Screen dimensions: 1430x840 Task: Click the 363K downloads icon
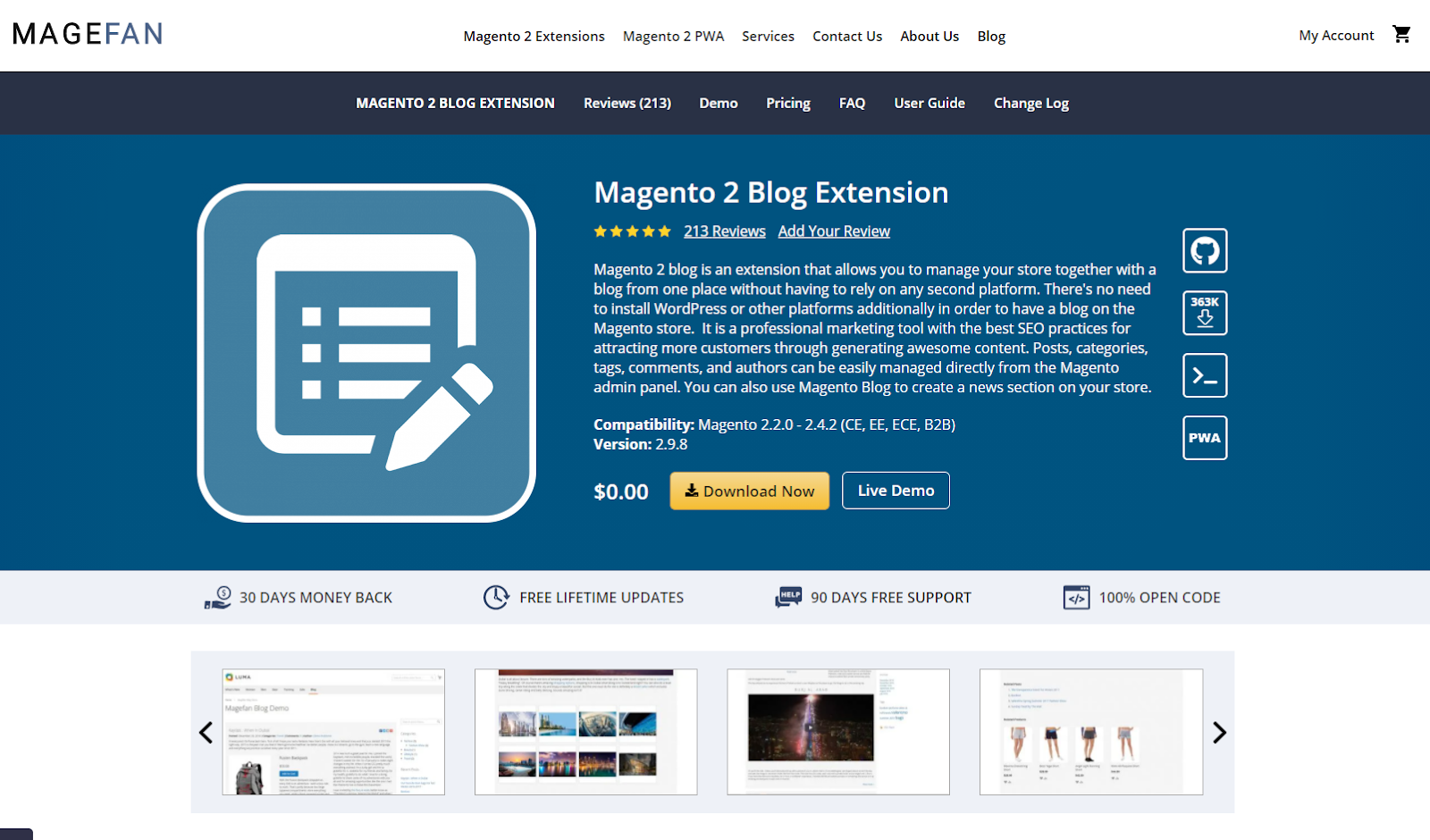tap(1205, 313)
